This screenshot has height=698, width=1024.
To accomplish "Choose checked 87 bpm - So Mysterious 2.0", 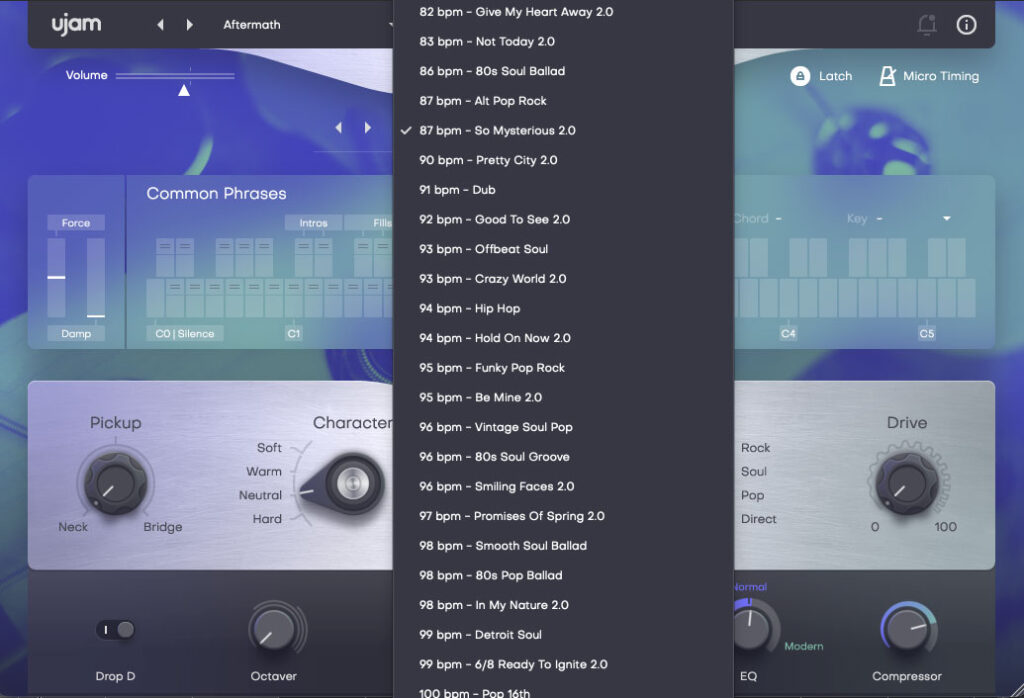I will (563, 131).
